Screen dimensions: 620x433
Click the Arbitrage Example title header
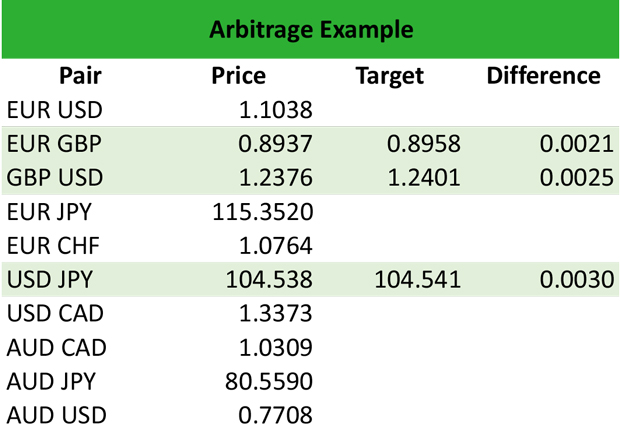(x=310, y=29)
